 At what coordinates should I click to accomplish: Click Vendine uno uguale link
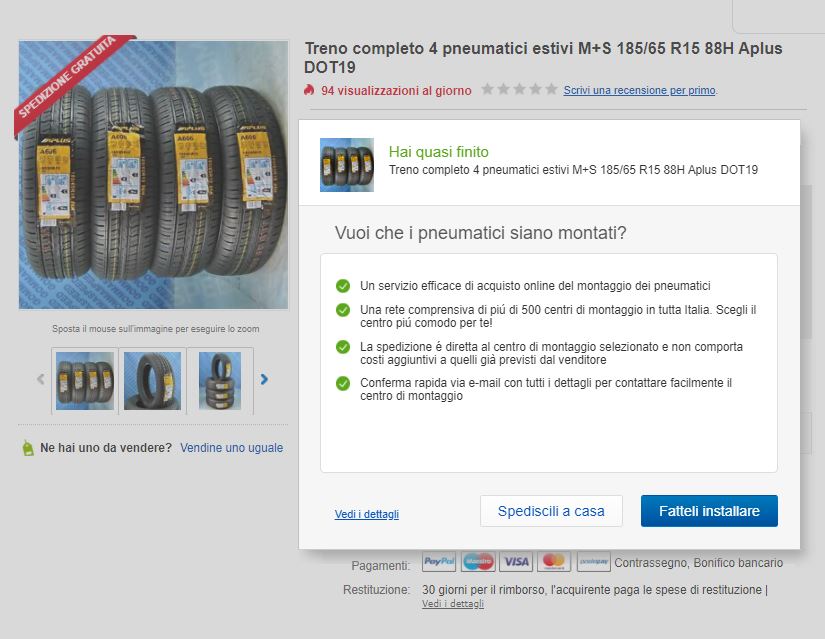click(232, 447)
